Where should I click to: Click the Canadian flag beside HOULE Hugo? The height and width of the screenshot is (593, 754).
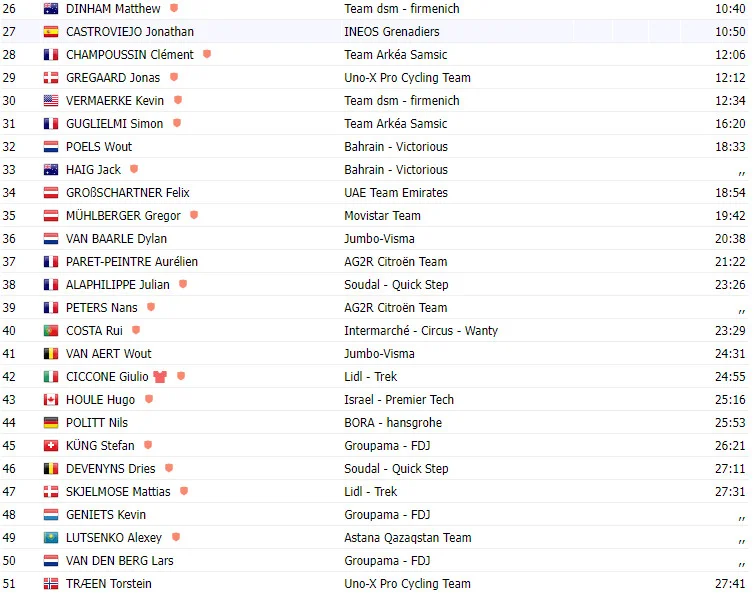tap(50, 400)
